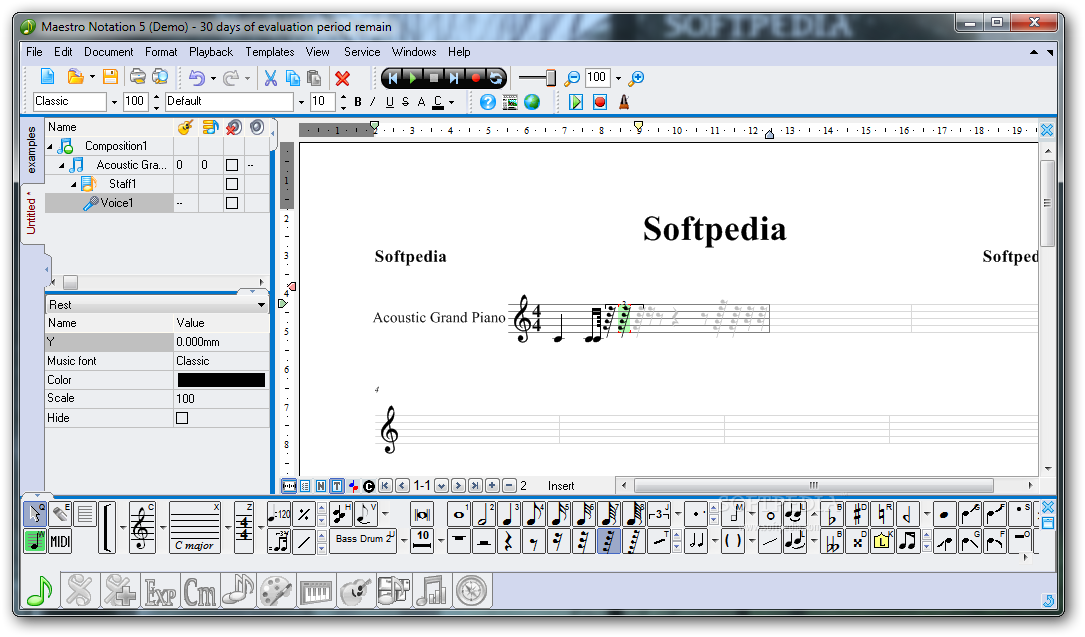Save the document using the floppy icon

pos(110,77)
